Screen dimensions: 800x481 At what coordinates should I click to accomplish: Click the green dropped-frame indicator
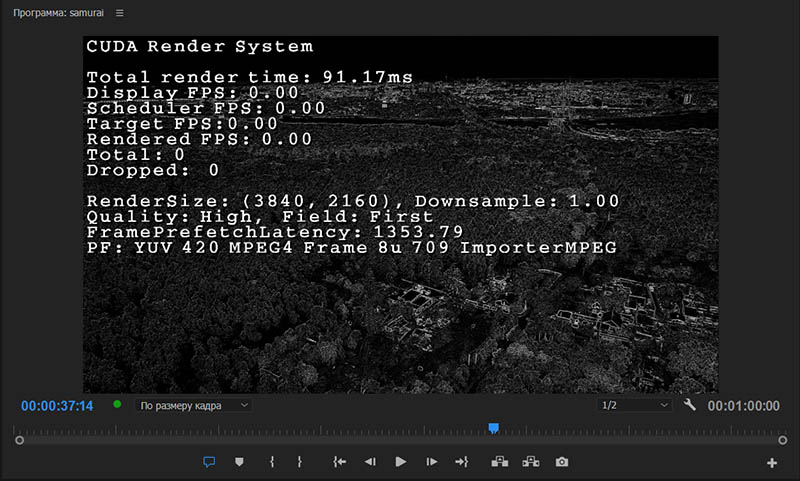(117, 404)
